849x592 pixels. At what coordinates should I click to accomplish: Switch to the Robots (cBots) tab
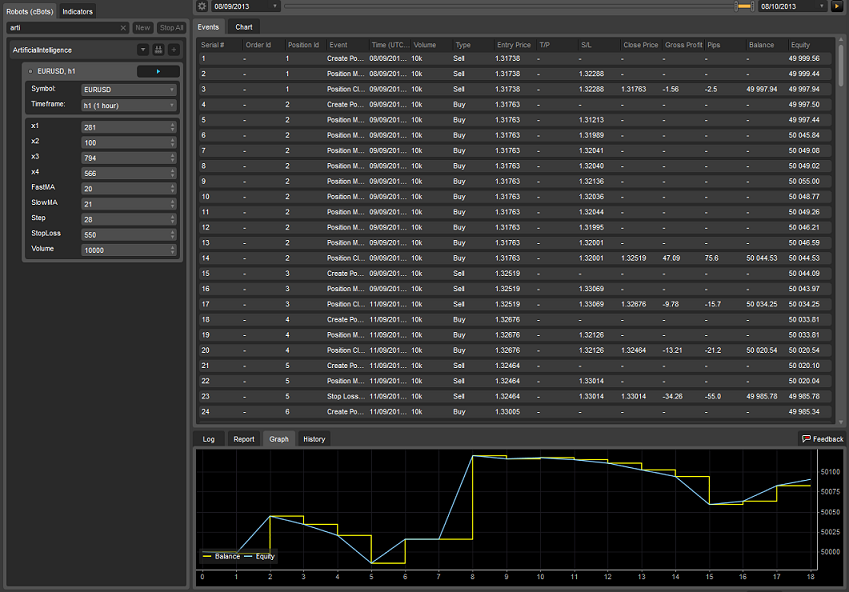pyautogui.click(x=30, y=11)
